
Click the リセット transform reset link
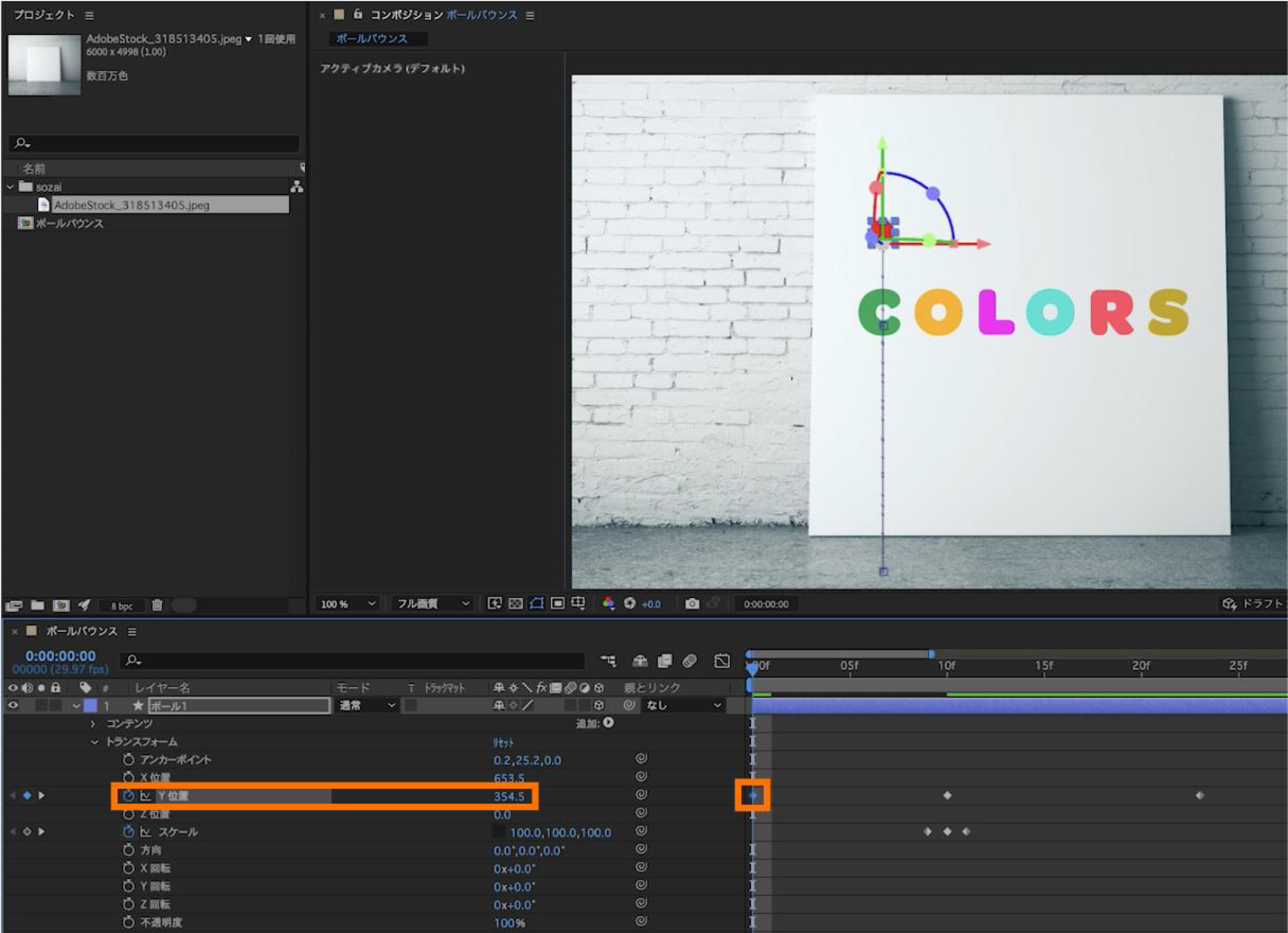point(503,743)
